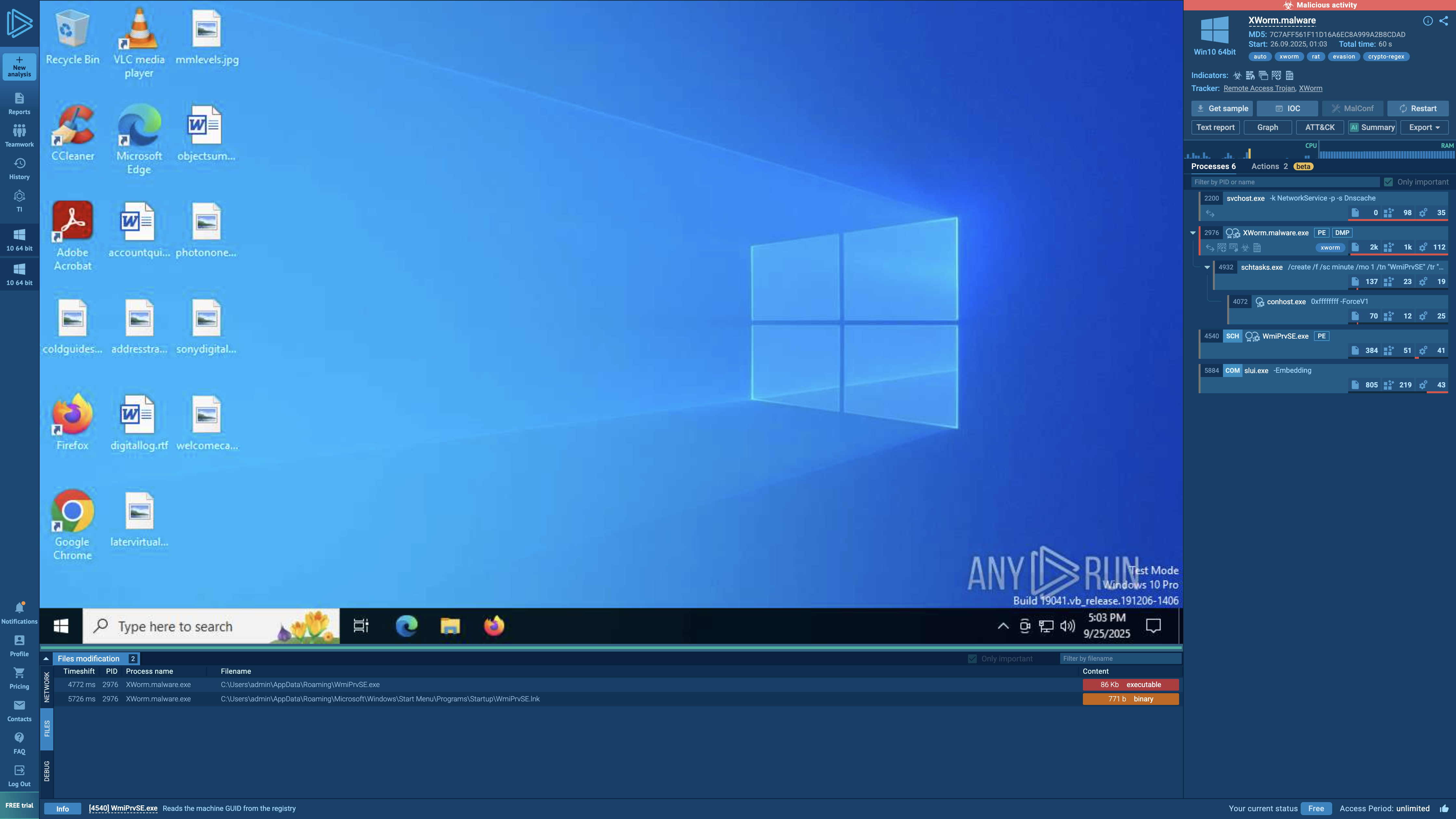Screen dimensions: 1456x819
Task: Click the Get sample button
Action: click(1221, 109)
